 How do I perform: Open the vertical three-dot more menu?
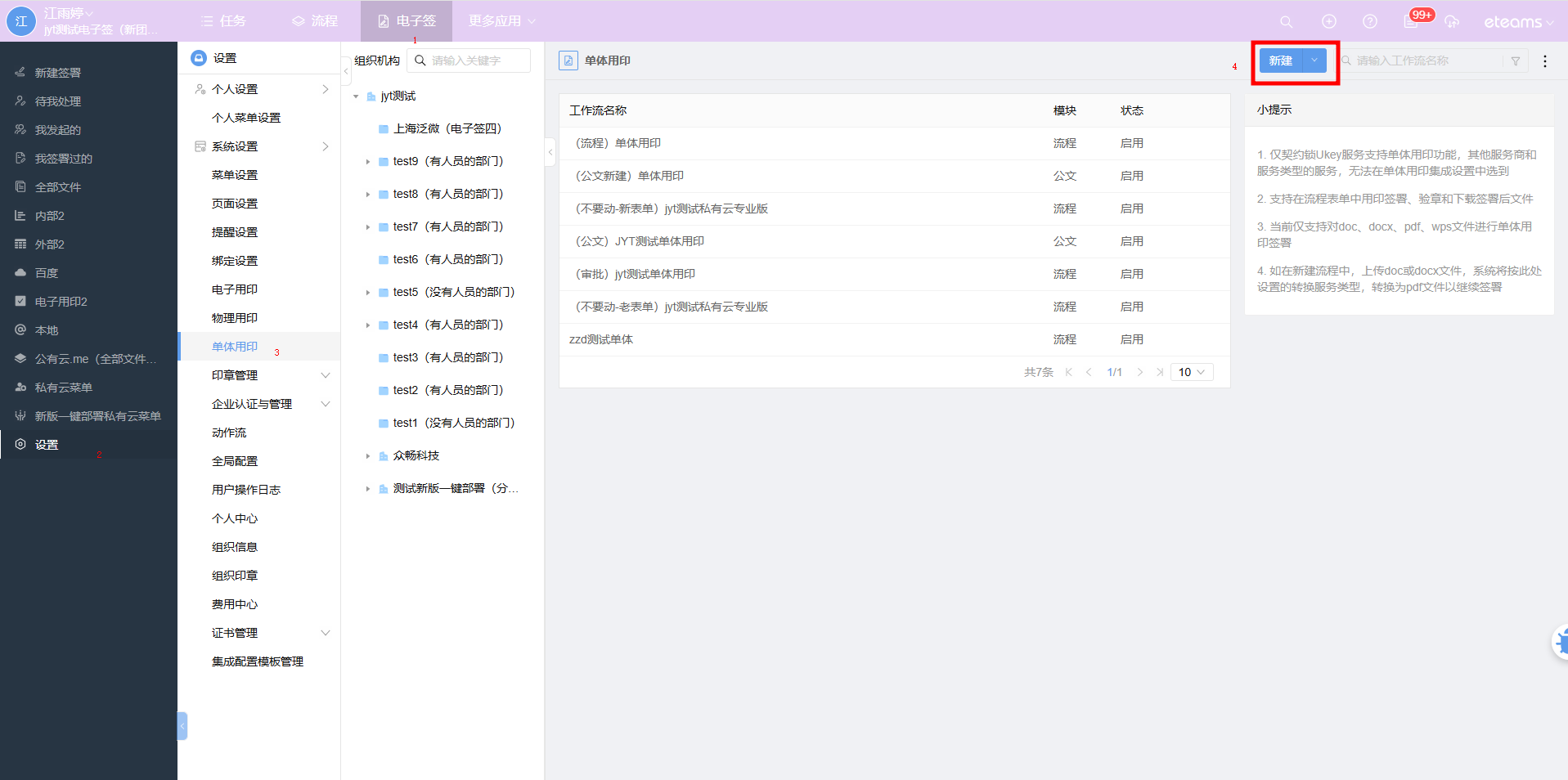[x=1544, y=61]
